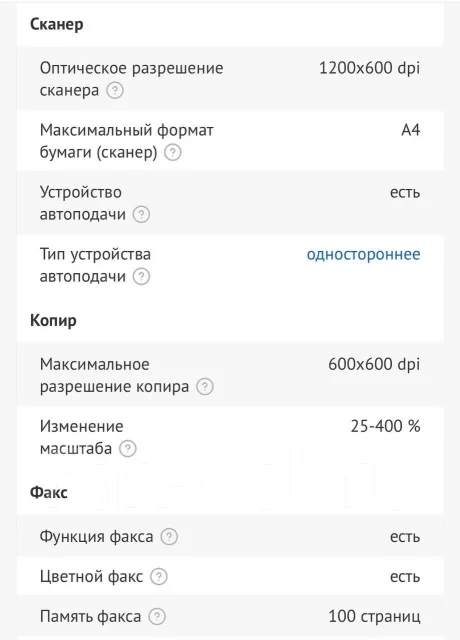
Task: Show tooltip icon for Функция факса
Action: tap(169, 537)
